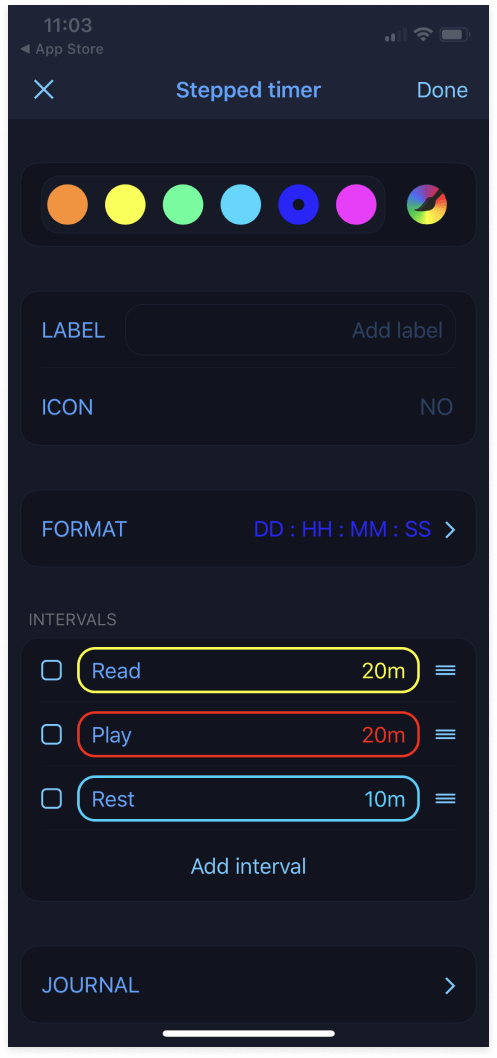
Task: Tap the reorder handle for Rest interval
Action: 445,799
